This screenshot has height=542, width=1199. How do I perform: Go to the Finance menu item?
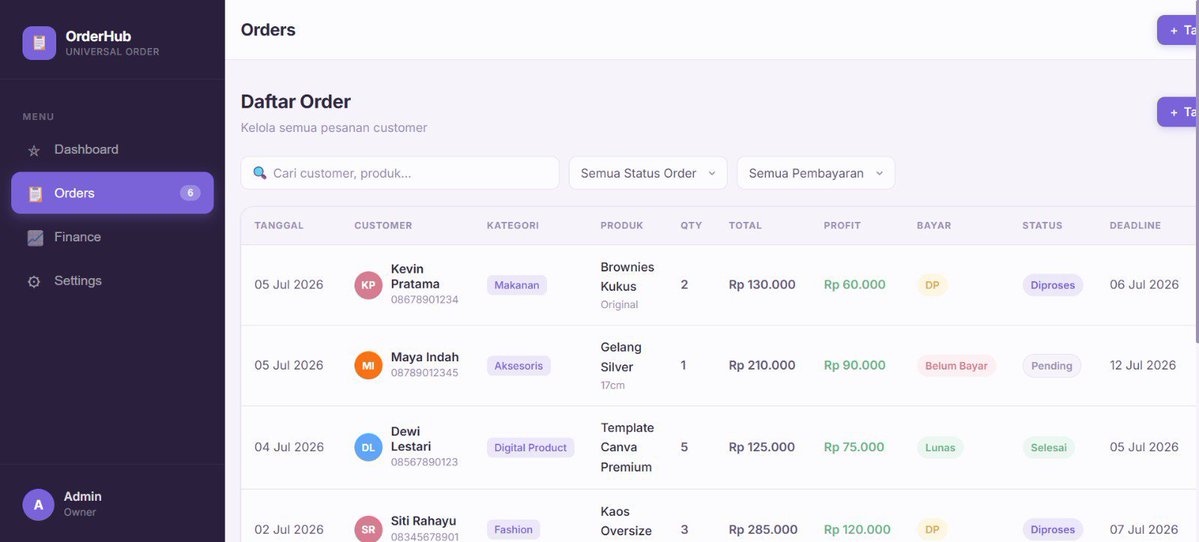[x=112, y=237]
